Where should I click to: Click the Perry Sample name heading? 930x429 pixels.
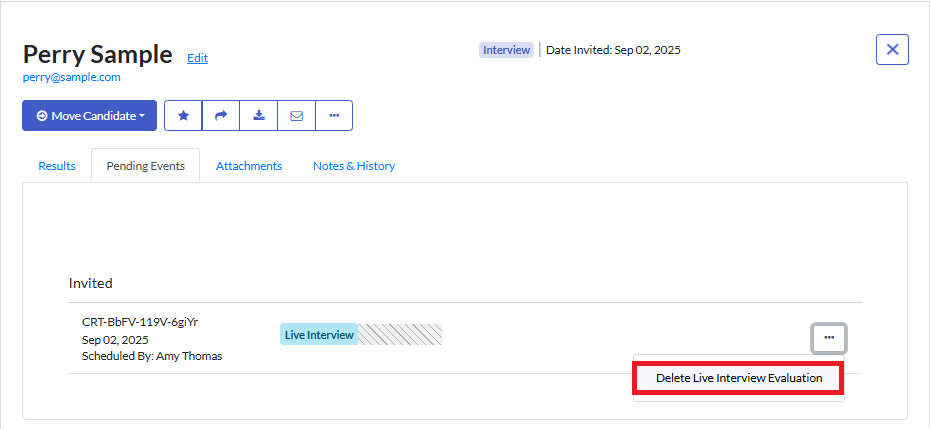pyautogui.click(x=98, y=55)
